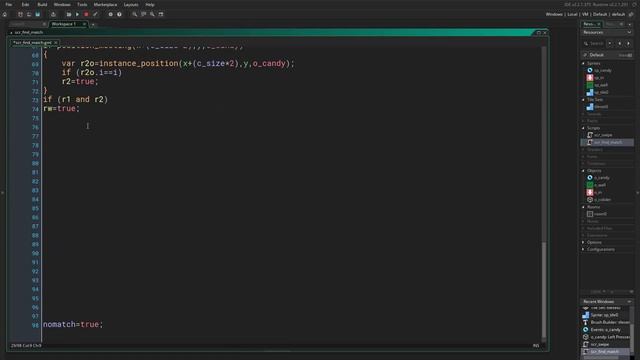Click the resource tree Search field
Image resolution: width=640 pixels, height=360 pixels.
coord(595,43)
